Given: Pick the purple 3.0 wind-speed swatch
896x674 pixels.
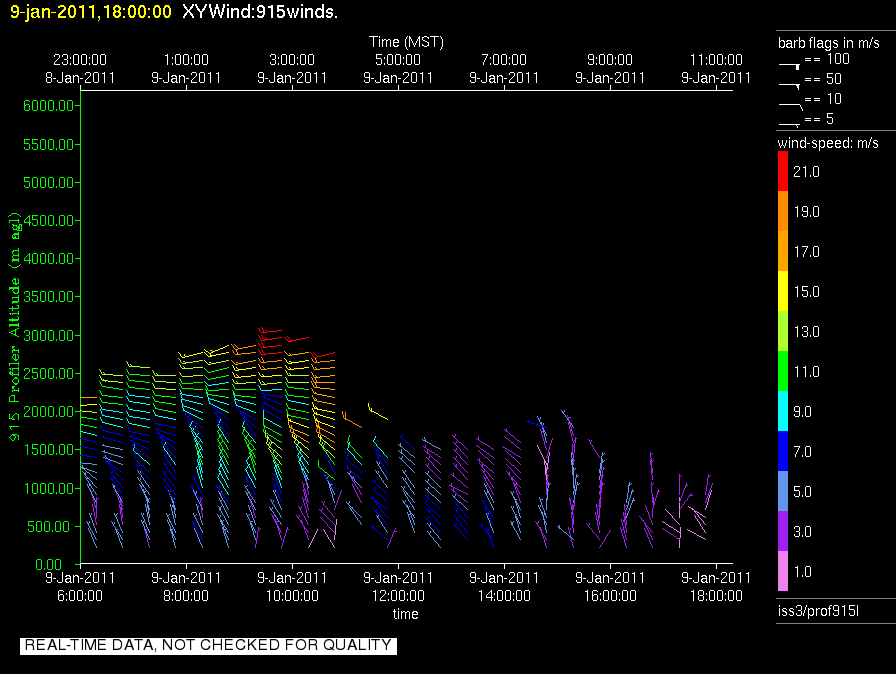Looking at the screenshot, I should (784, 532).
